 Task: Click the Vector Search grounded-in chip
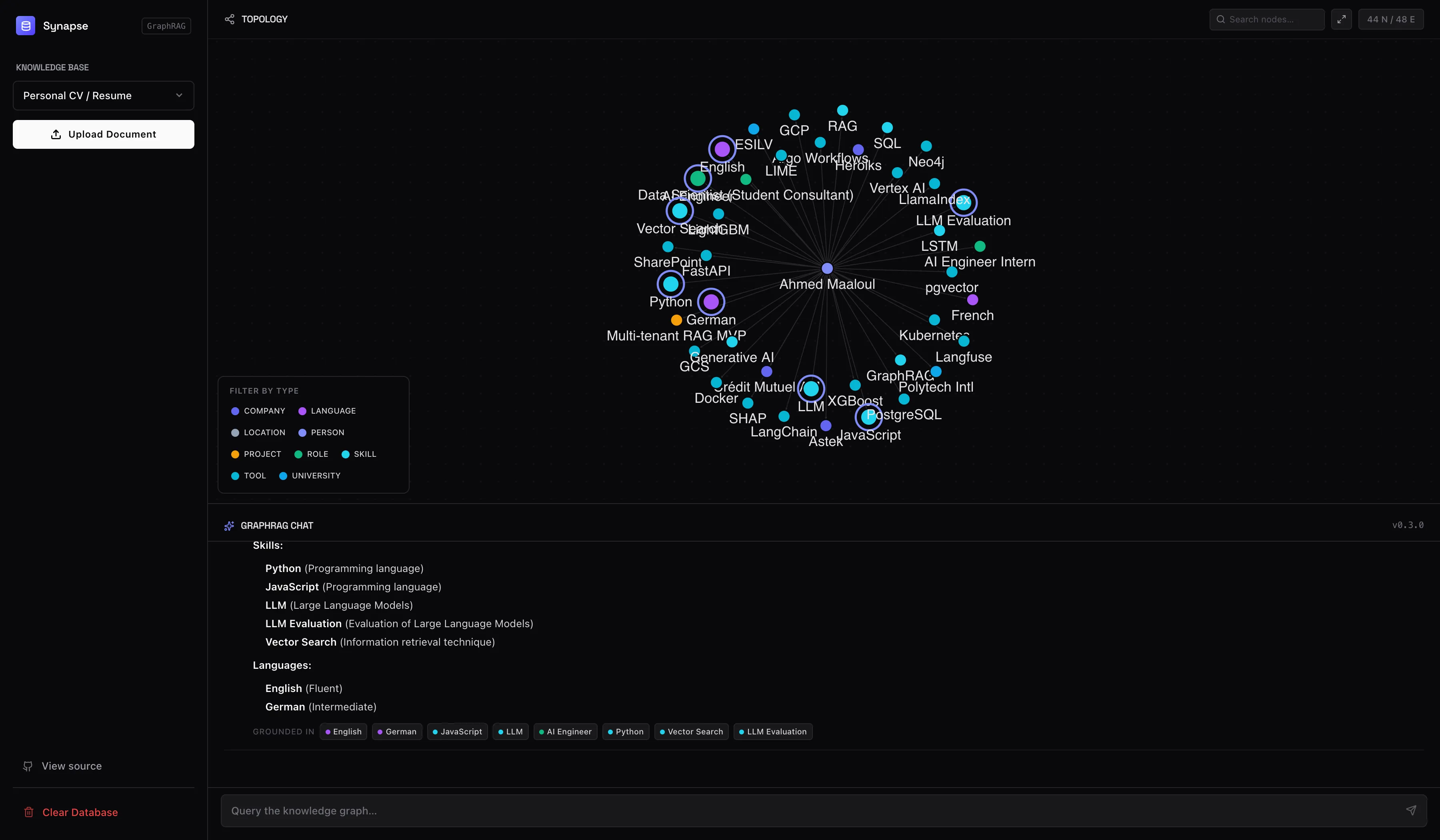click(x=692, y=732)
